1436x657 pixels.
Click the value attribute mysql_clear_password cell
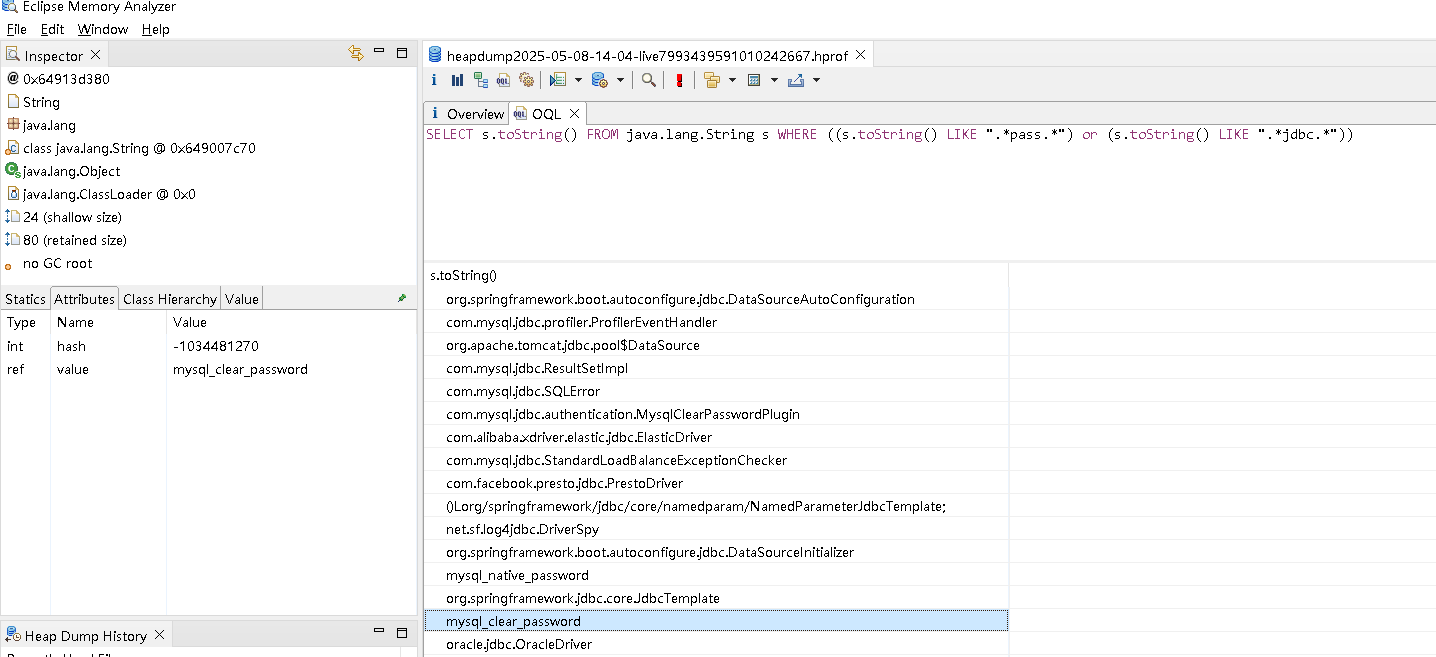coord(240,369)
